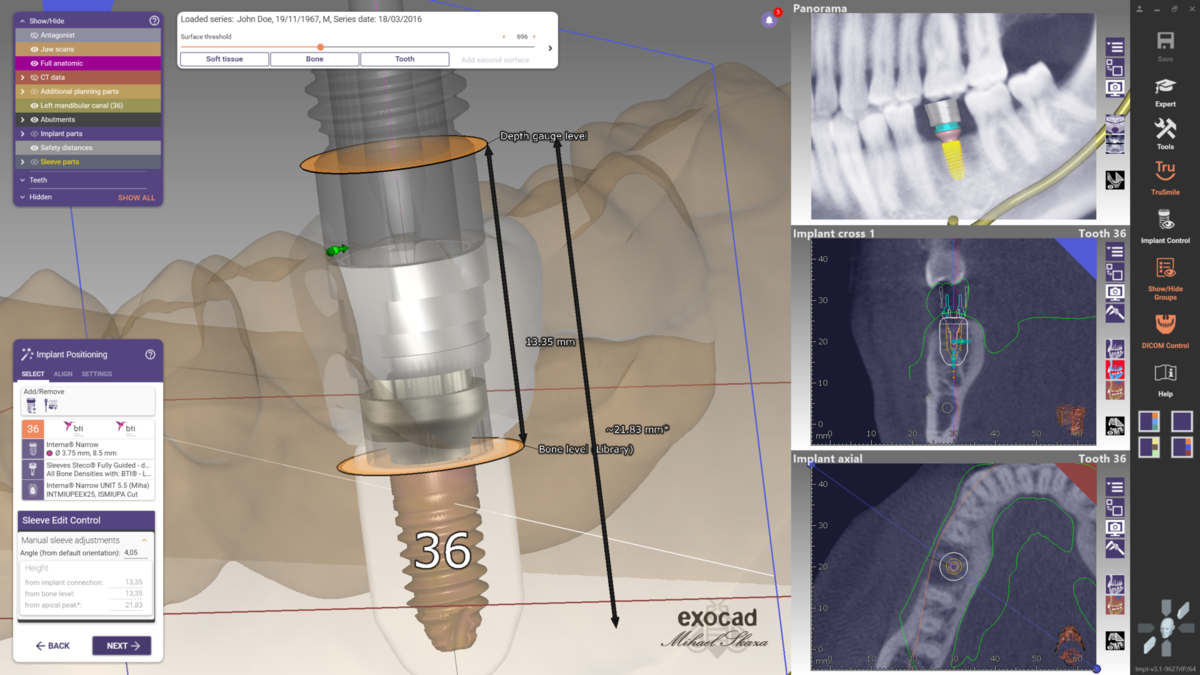Take a snapshot of the Implant axial view

[x=1115, y=528]
